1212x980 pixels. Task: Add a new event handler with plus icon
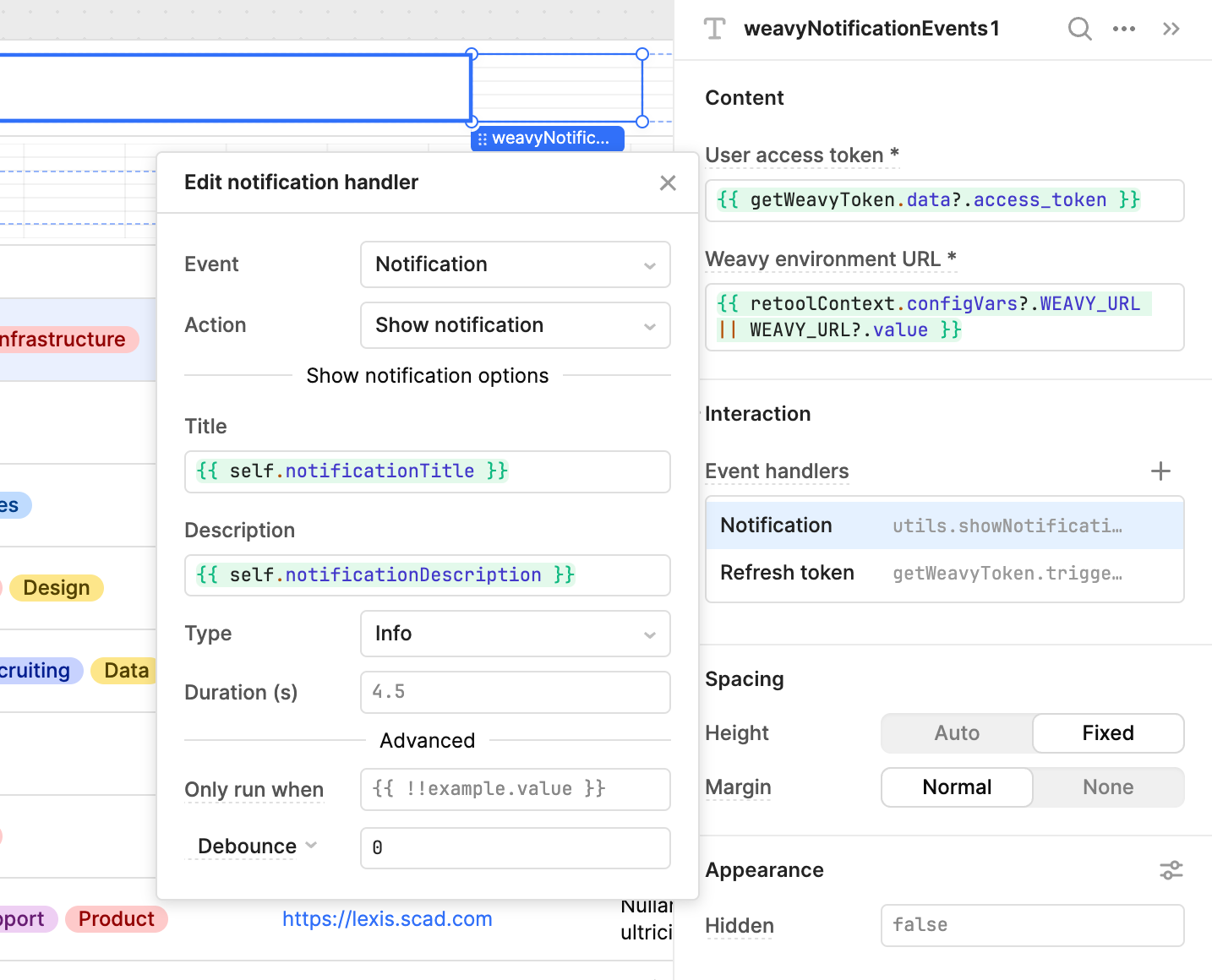pos(1160,471)
